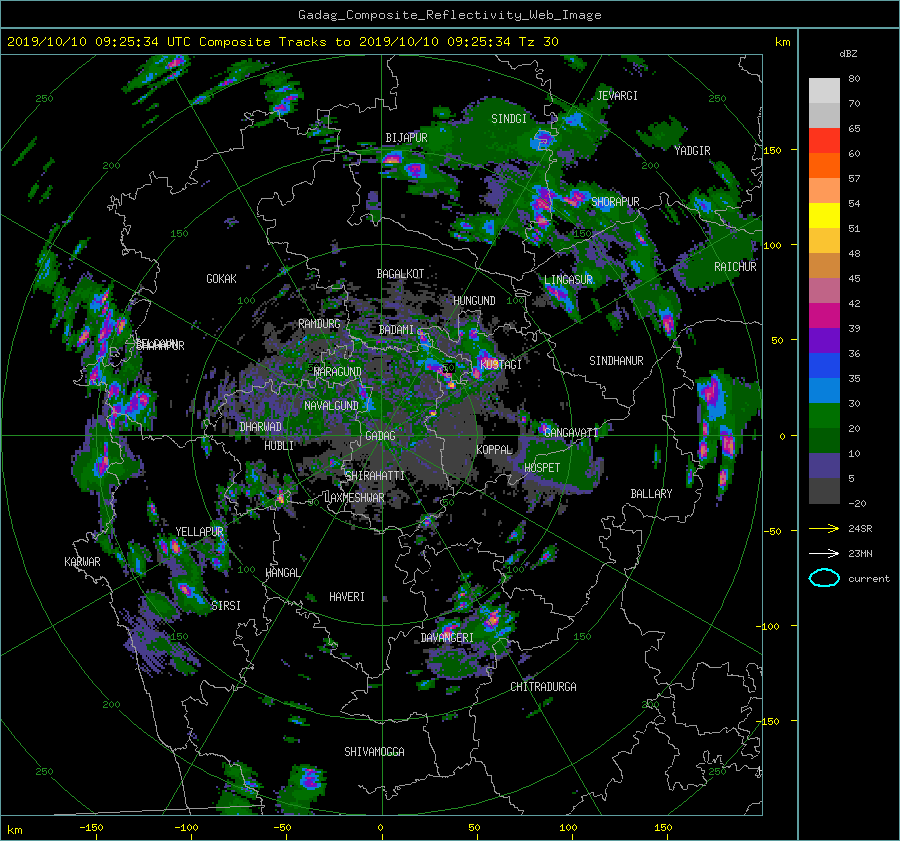
Task: Click the NAVALGUND city label
Action: tap(331, 406)
